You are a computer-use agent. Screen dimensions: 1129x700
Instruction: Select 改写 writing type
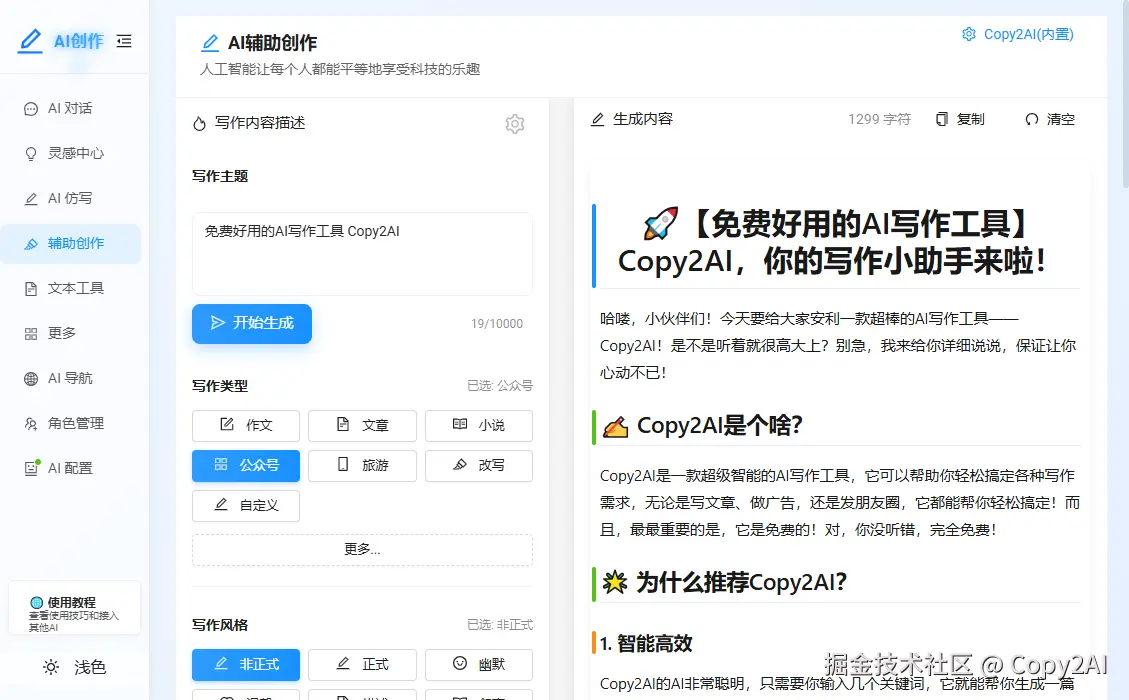click(x=479, y=465)
